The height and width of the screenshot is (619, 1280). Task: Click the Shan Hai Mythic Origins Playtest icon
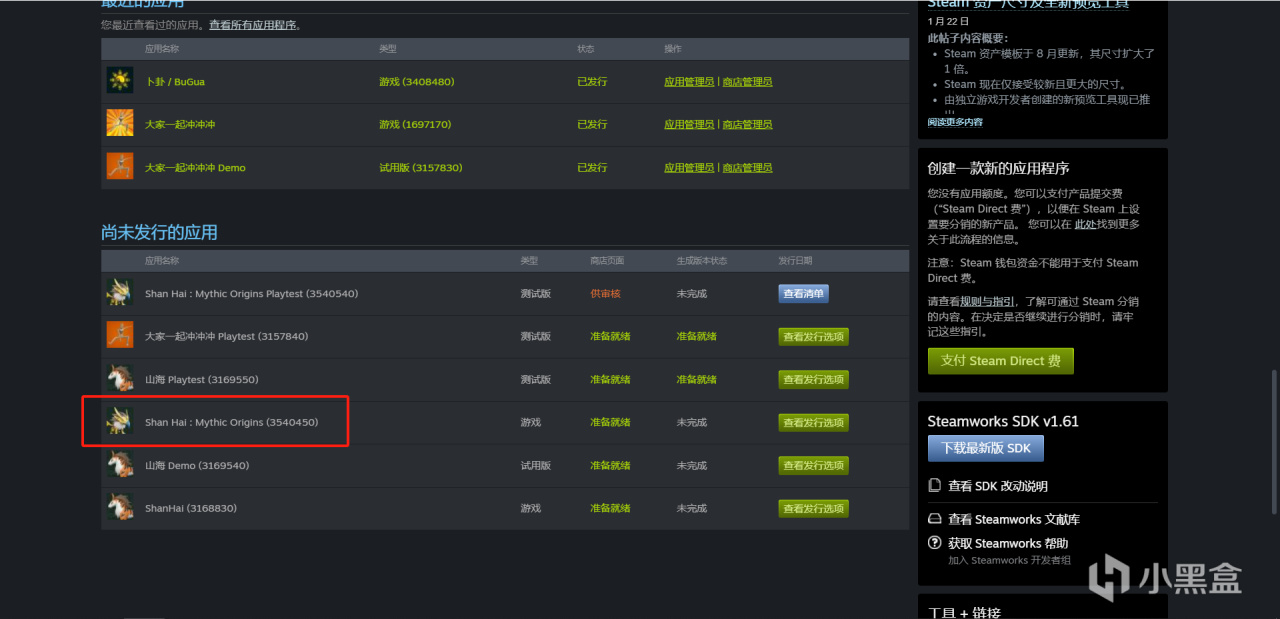click(x=120, y=293)
